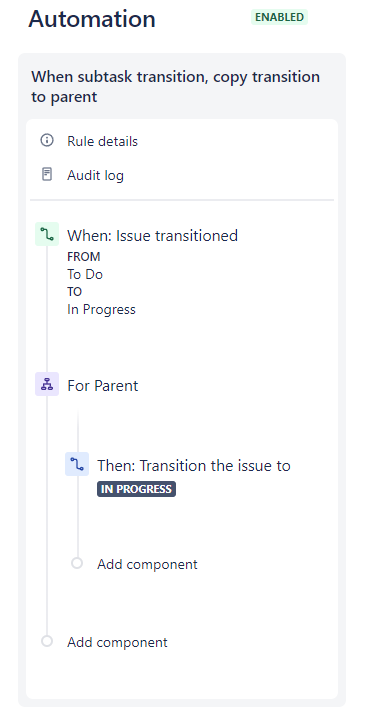This screenshot has width=378, height=722.
Task: Click the nested Add component text inside branch
Action: (147, 564)
